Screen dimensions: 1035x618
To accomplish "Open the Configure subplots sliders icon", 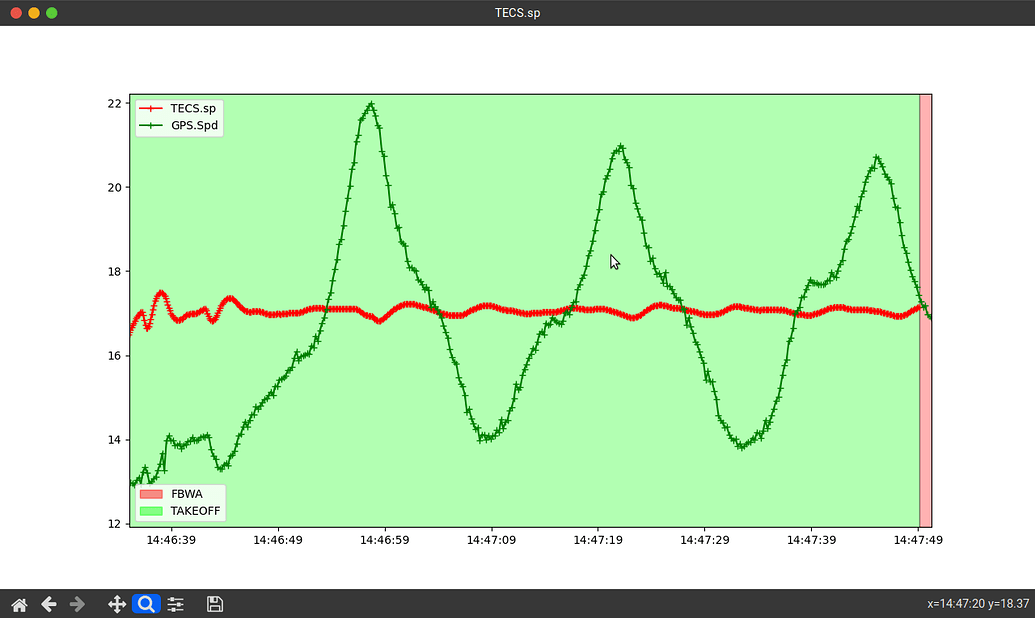I will (176, 604).
